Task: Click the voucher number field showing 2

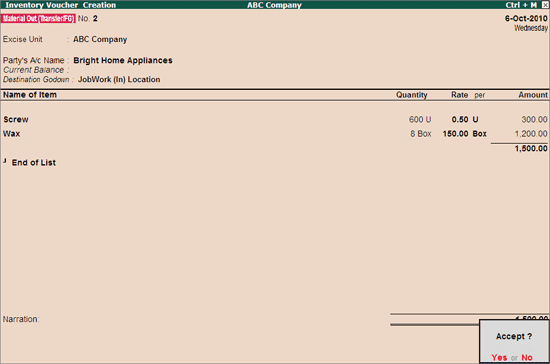Action: [95, 19]
